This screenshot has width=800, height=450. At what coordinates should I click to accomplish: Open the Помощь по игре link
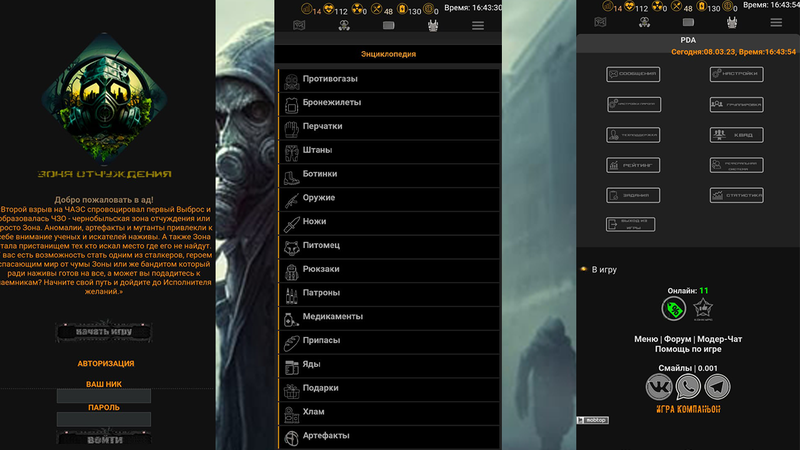tap(688, 350)
